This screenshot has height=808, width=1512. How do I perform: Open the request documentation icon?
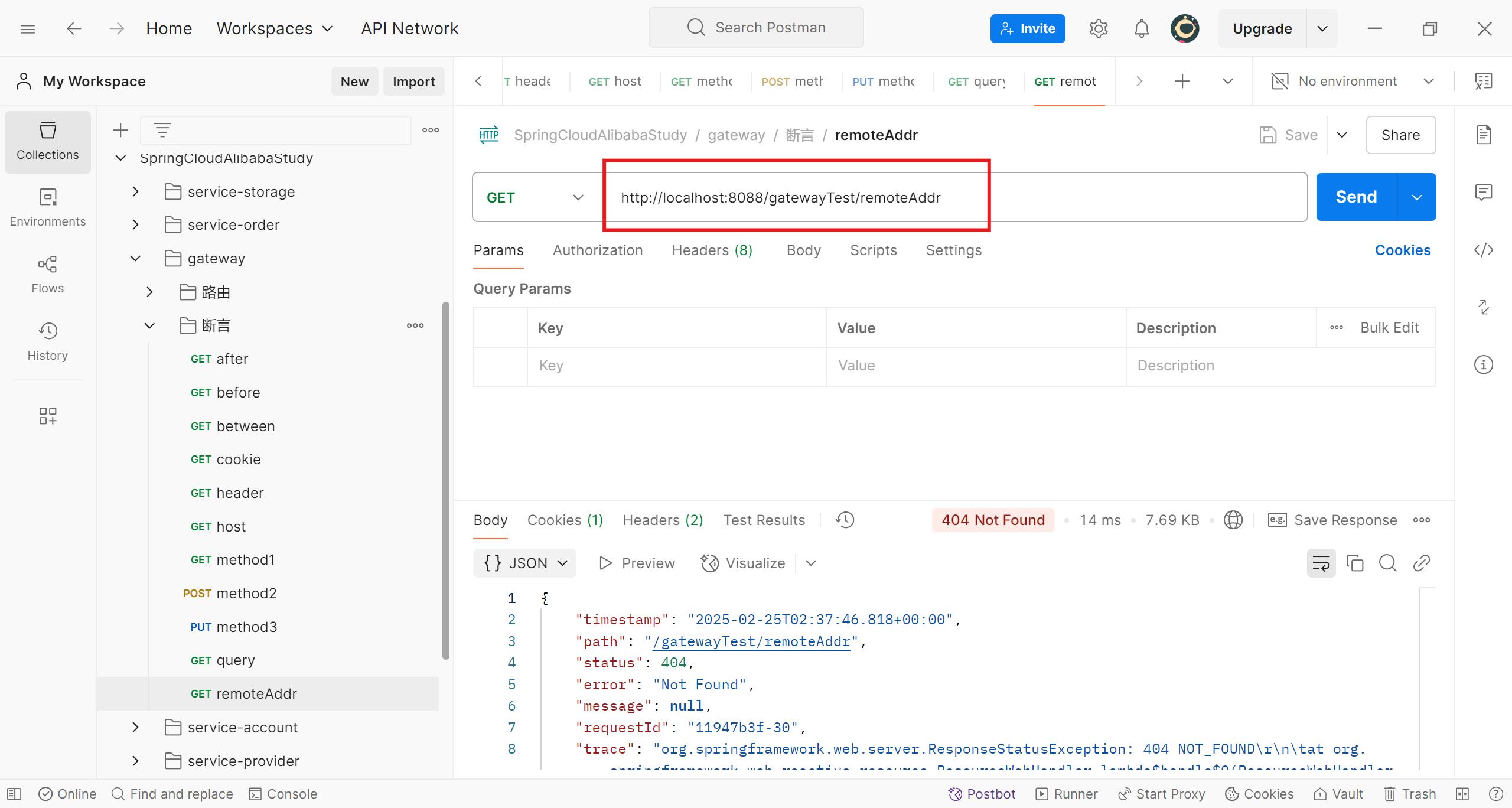[1483, 135]
